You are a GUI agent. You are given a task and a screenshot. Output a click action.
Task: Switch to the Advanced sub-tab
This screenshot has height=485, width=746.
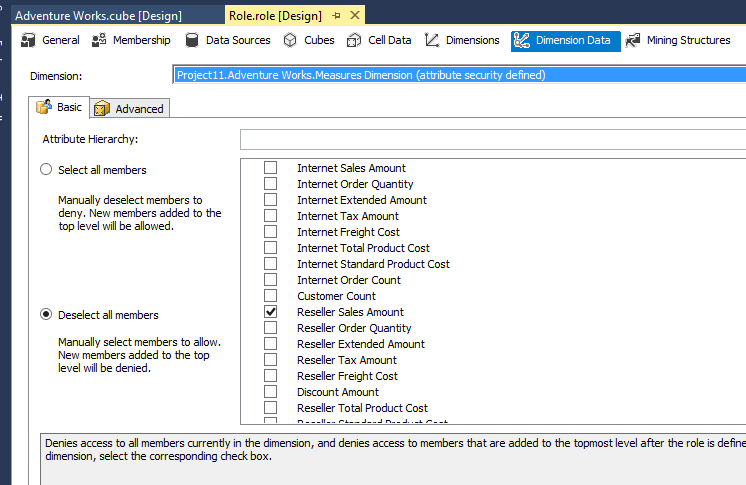pyautogui.click(x=129, y=109)
